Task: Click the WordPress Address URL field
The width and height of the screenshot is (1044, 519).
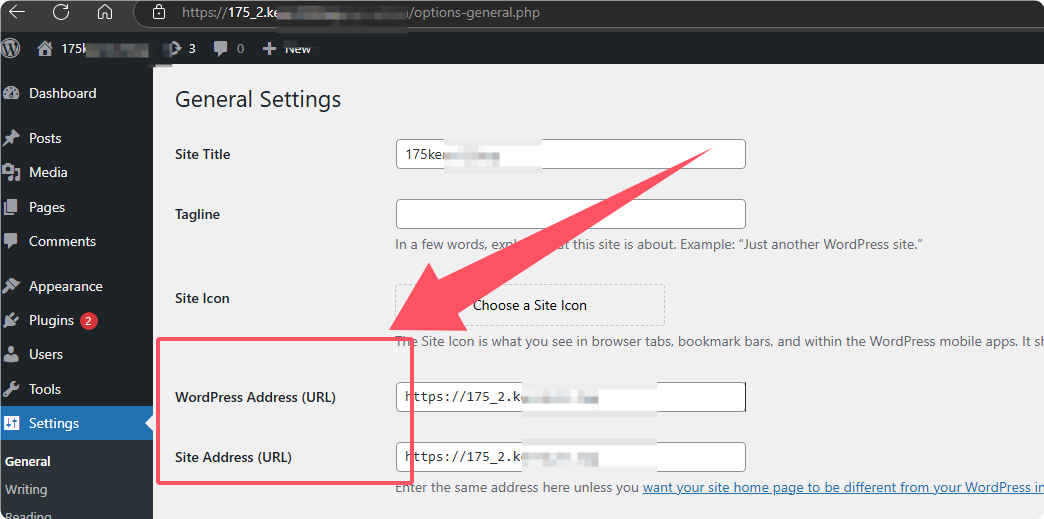Action: [571, 397]
